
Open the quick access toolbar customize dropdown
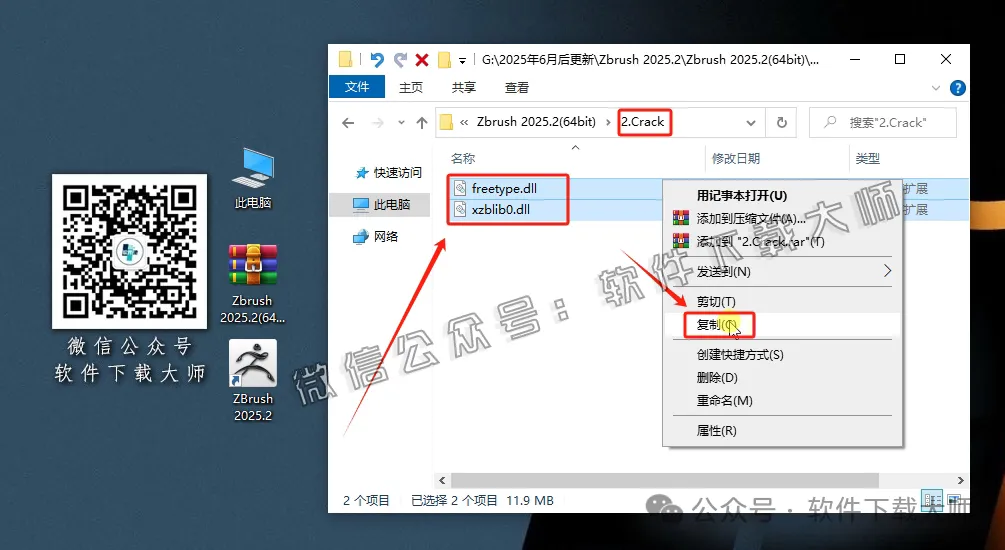(x=462, y=61)
